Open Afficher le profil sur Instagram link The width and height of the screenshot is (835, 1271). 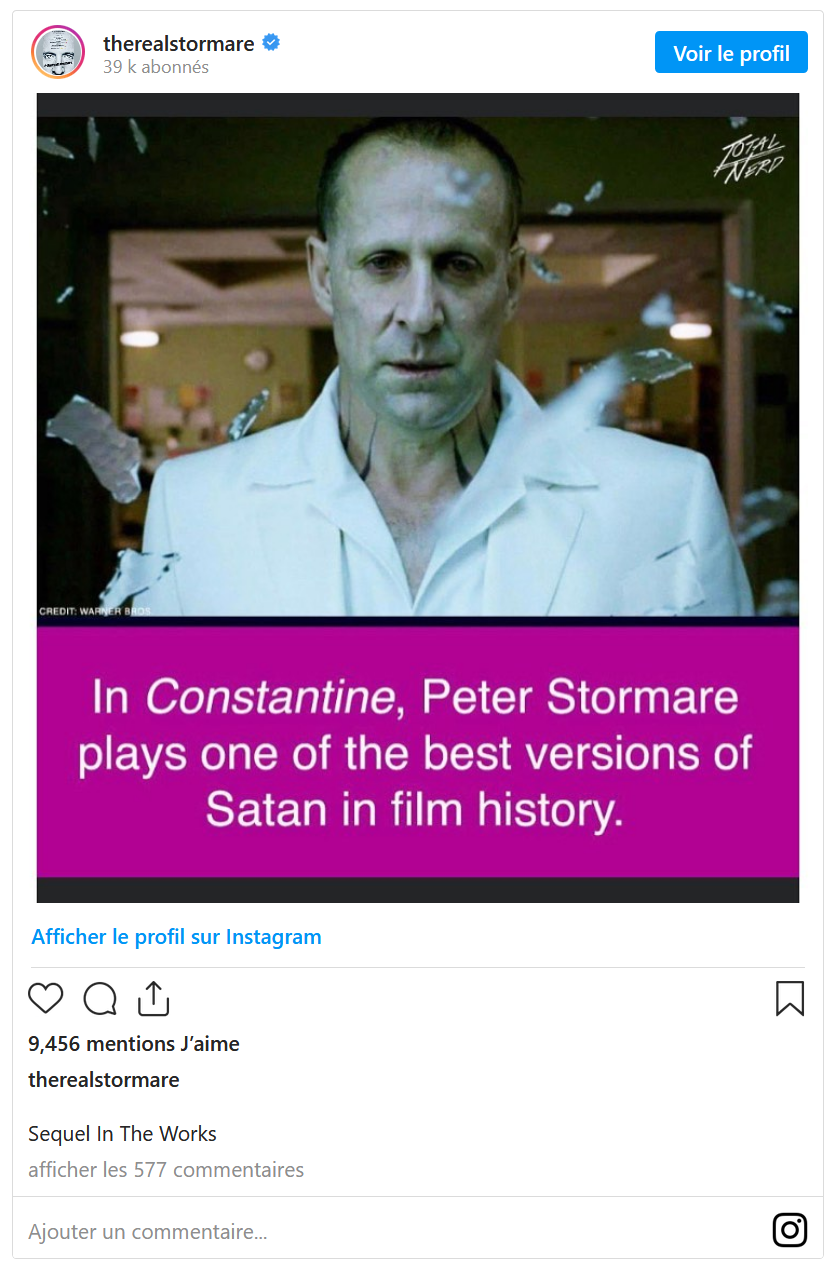[x=177, y=937]
